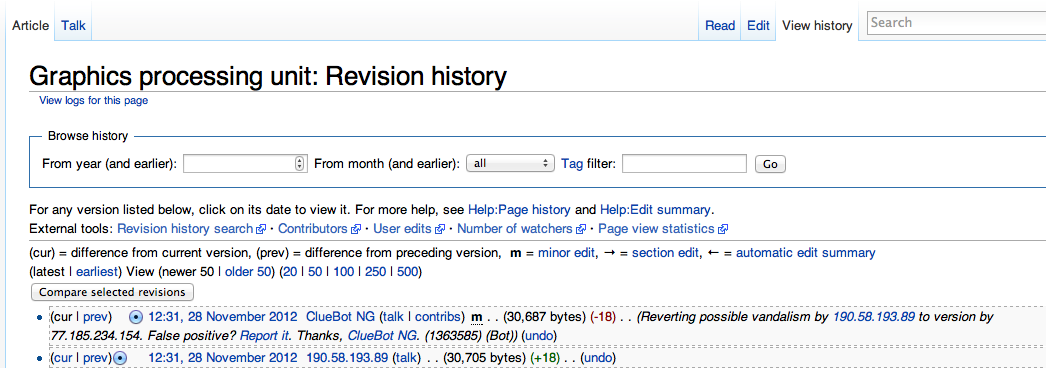Show 50 revisions per page
The height and width of the screenshot is (368, 1046).
[x=315, y=272]
